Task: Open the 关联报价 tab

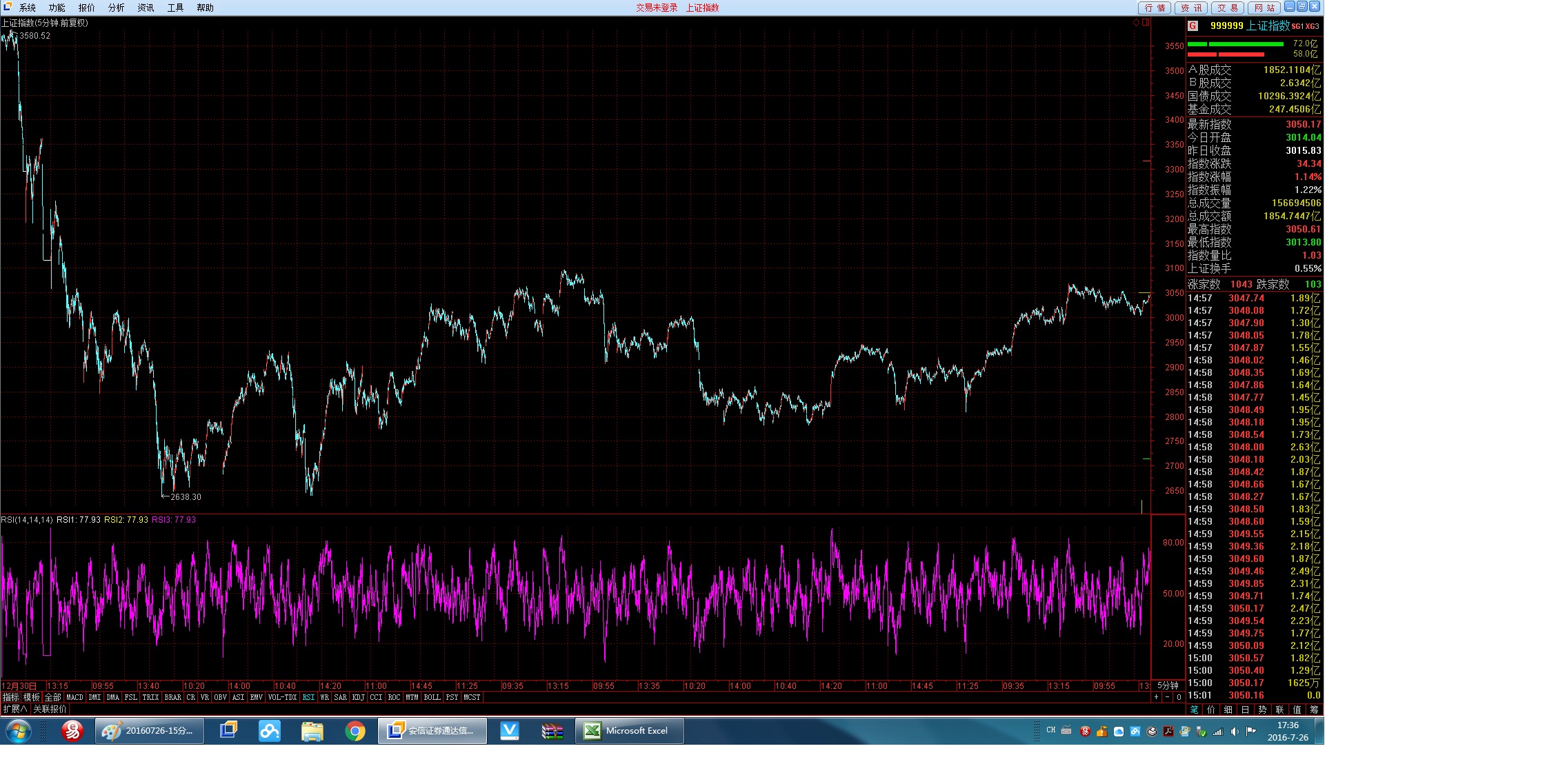Action: (x=50, y=709)
